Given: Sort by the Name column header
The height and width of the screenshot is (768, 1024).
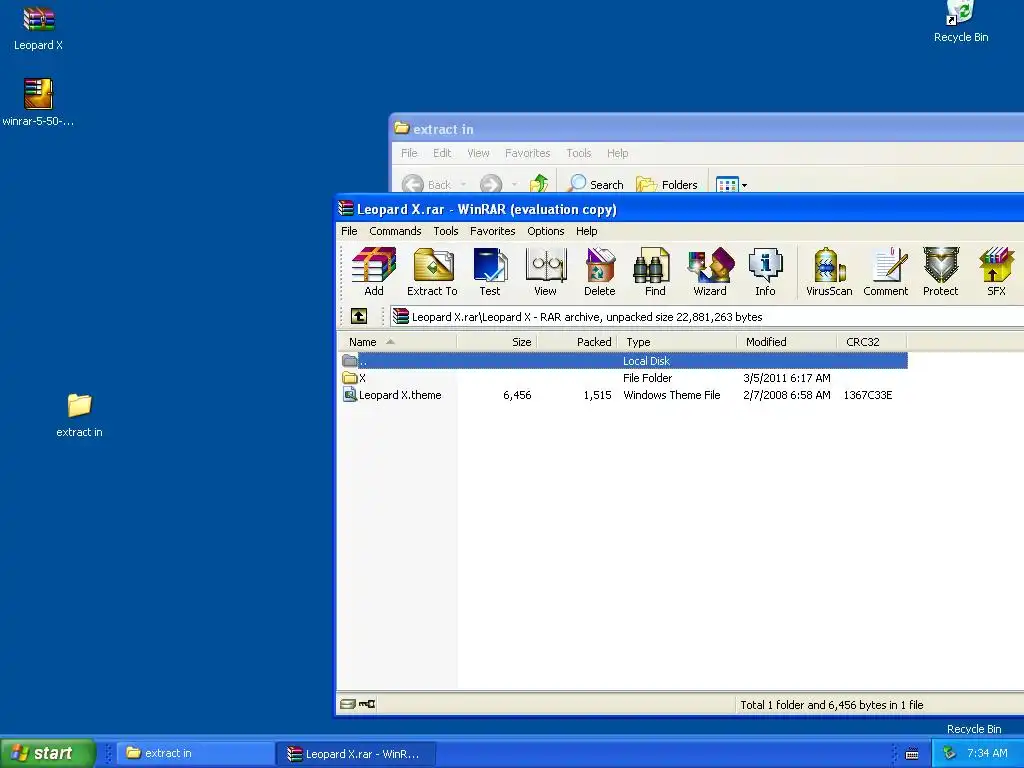Looking at the screenshot, I should [397, 342].
